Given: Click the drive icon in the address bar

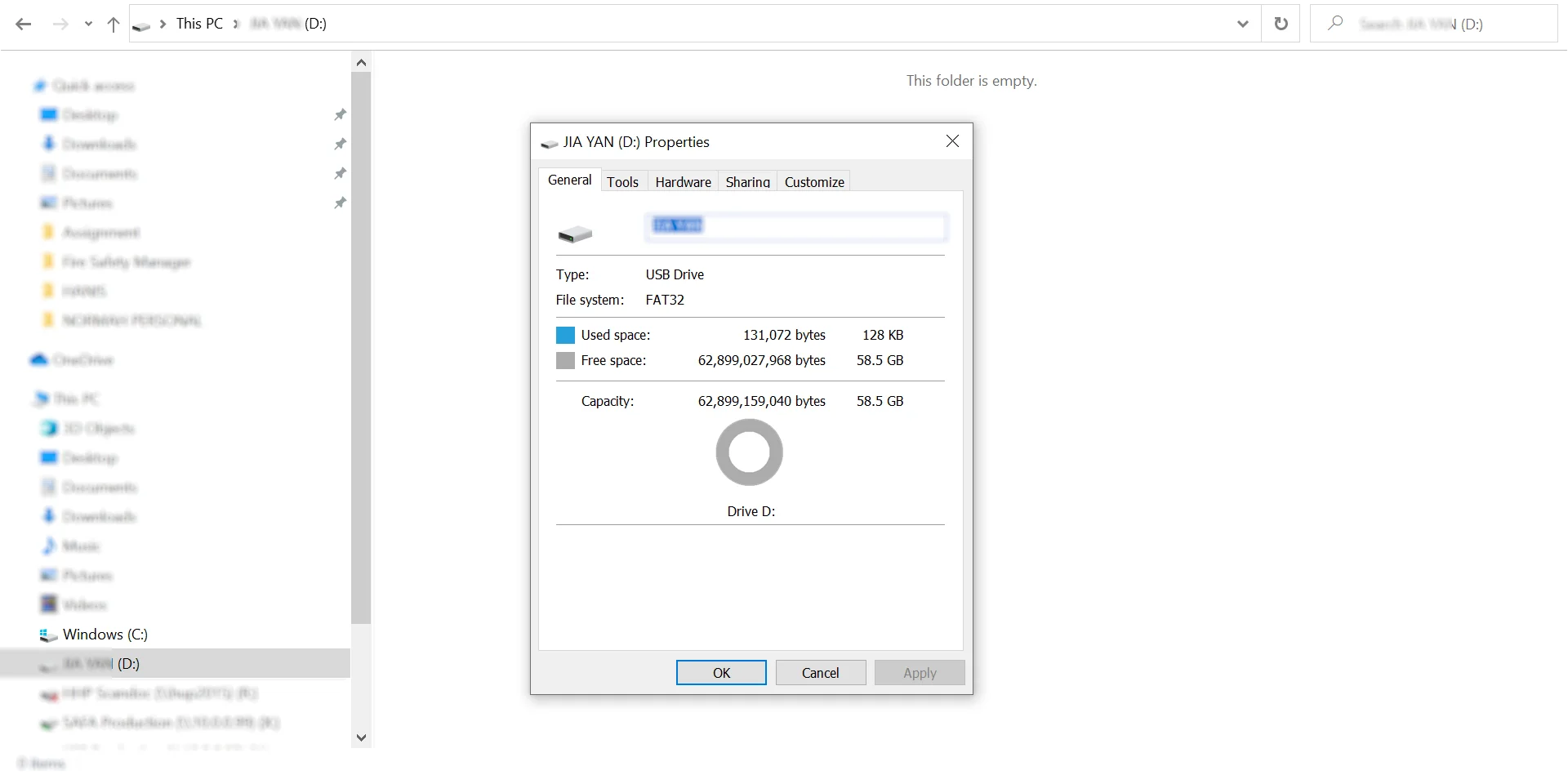Looking at the screenshot, I should [x=141, y=25].
